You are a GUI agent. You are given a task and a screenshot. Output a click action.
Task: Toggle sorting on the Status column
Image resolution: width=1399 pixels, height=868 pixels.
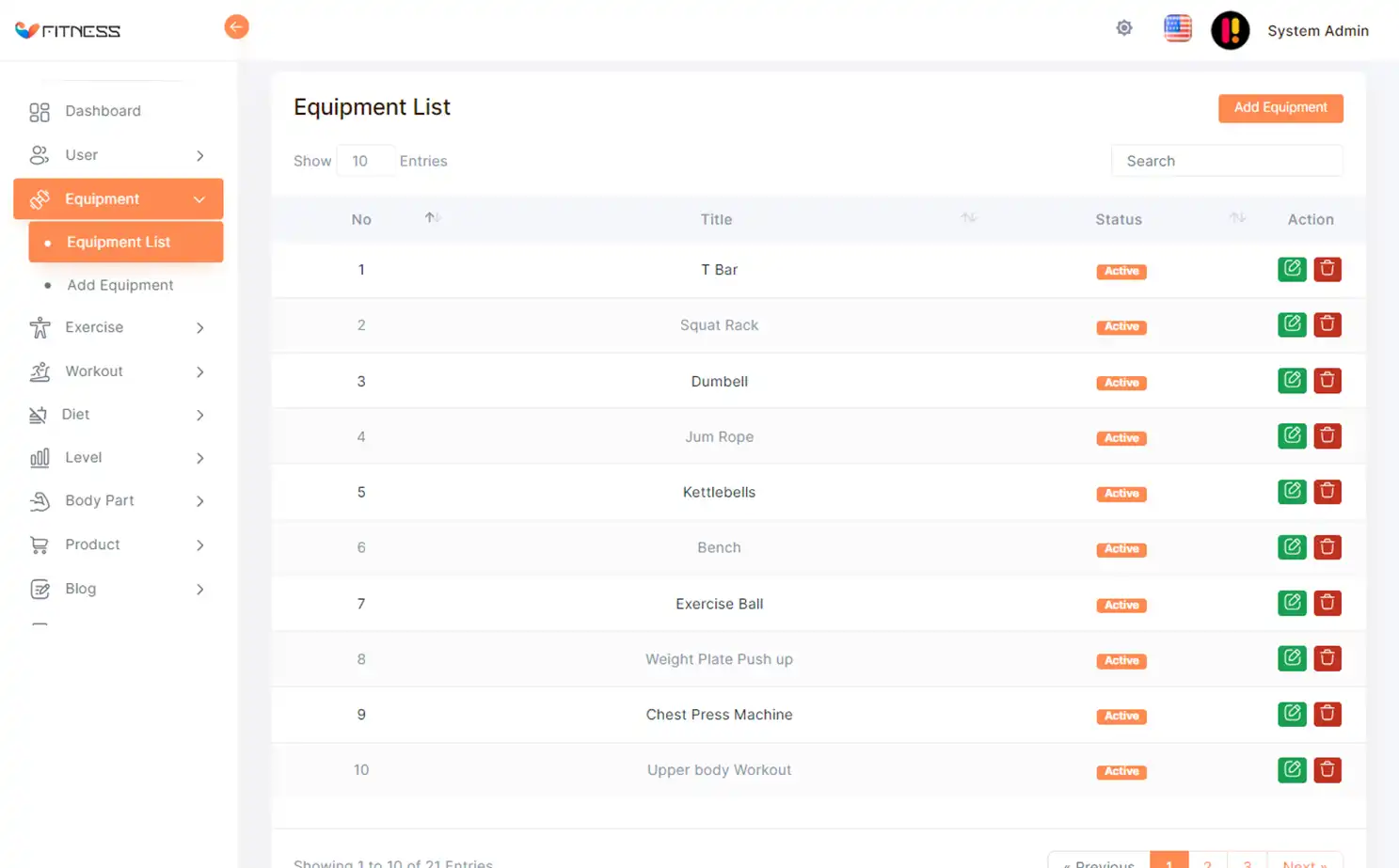coord(1236,218)
